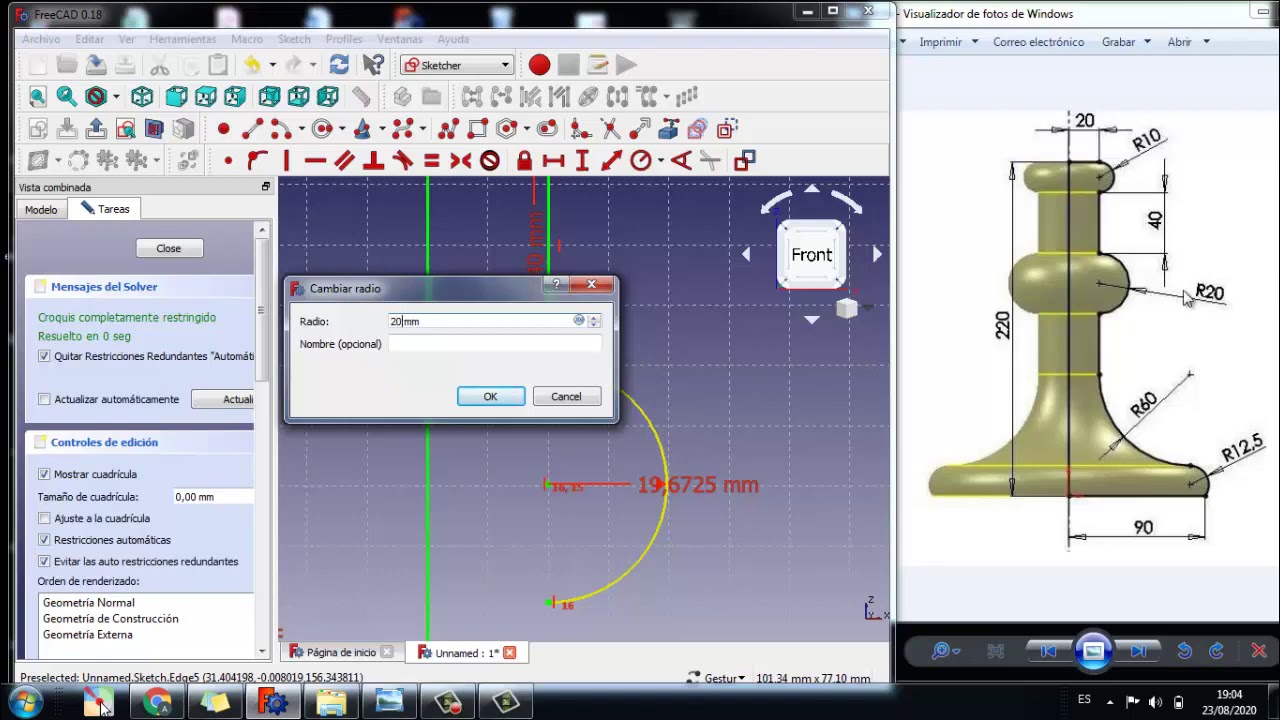The height and width of the screenshot is (720, 1280).
Task: Click the What's This help cursor icon
Action: 373,65
